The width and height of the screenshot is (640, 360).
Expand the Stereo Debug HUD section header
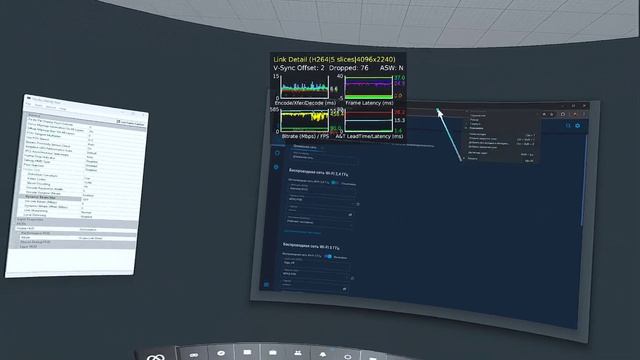coord(76,242)
